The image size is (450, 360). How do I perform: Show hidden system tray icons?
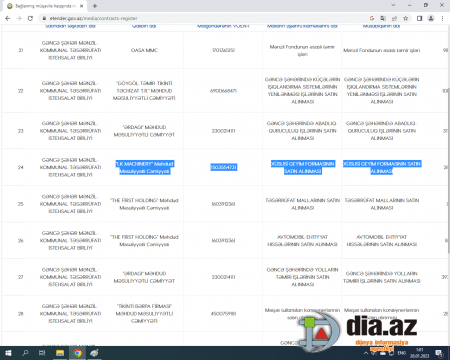pos(366,353)
